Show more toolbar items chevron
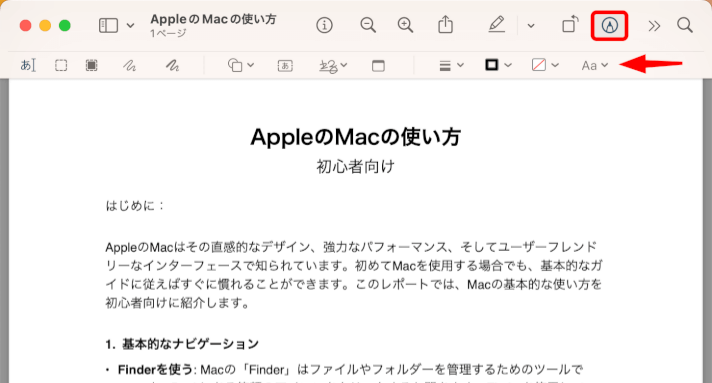Viewport: 712px width, 383px height. pyautogui.click(x=654, y=26)
